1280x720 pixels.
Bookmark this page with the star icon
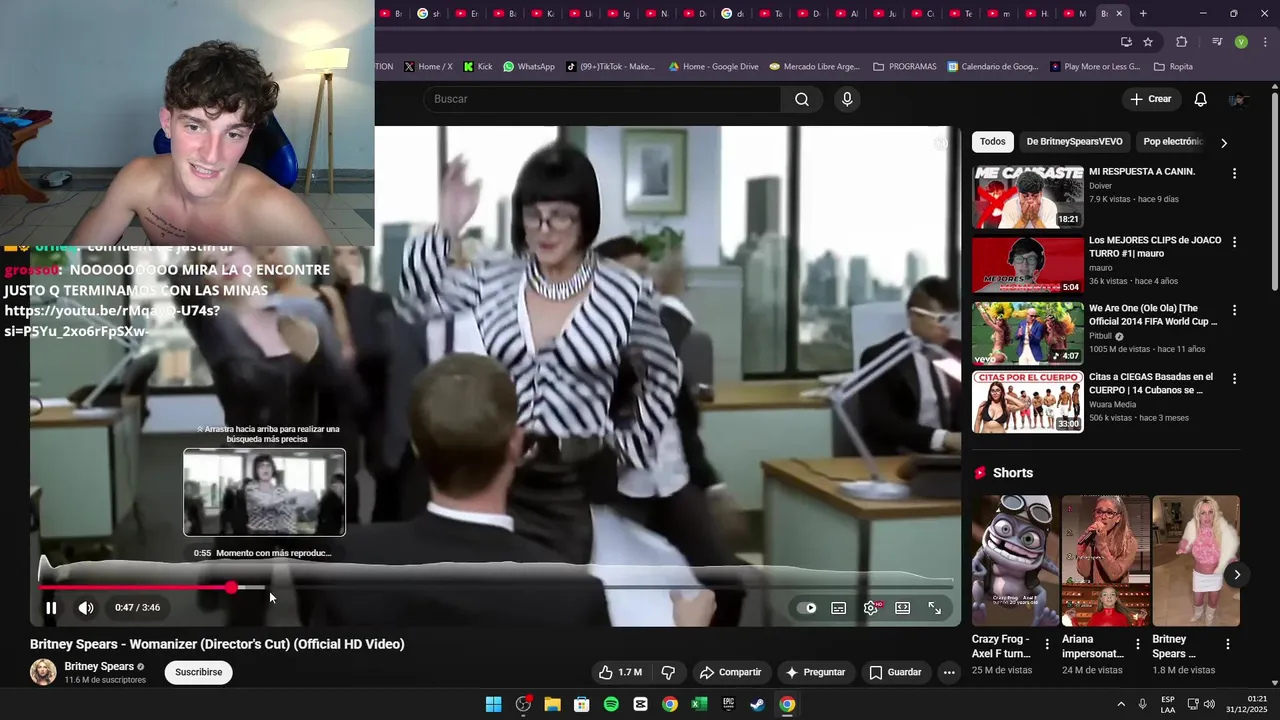[1148, 42]
